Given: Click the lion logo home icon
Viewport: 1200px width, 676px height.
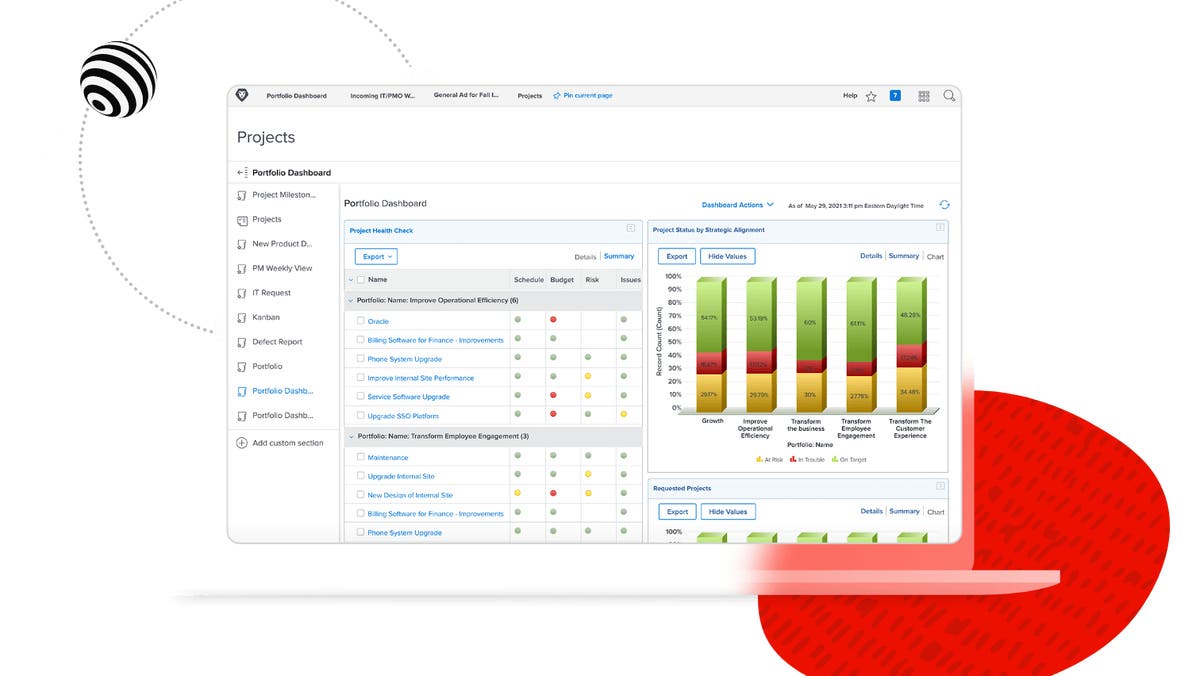Looking at the screenshot, I should [x=242, y=95].
